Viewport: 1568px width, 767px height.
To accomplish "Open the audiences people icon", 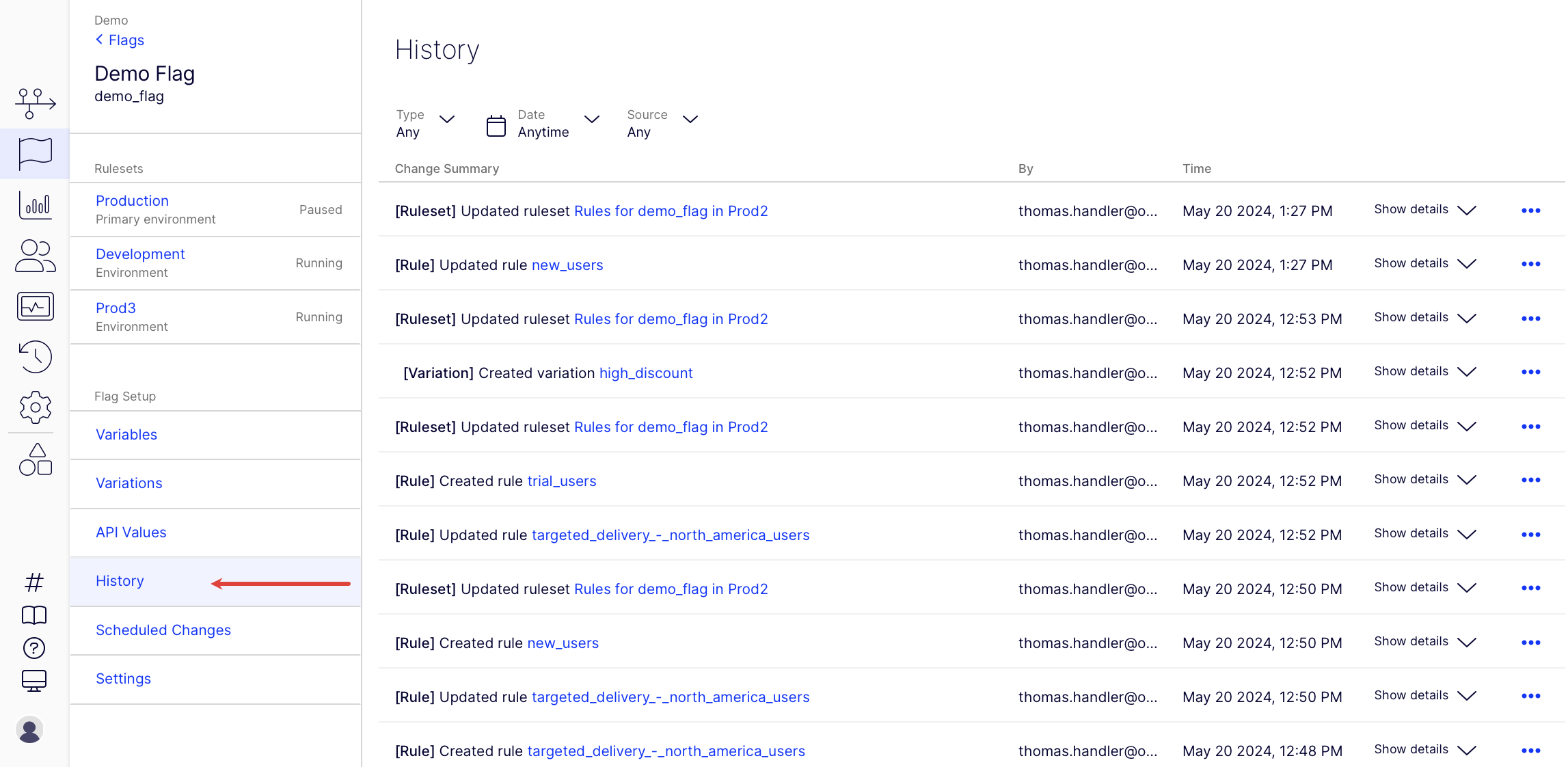I will pyautogui.click(x=35, y=256).
